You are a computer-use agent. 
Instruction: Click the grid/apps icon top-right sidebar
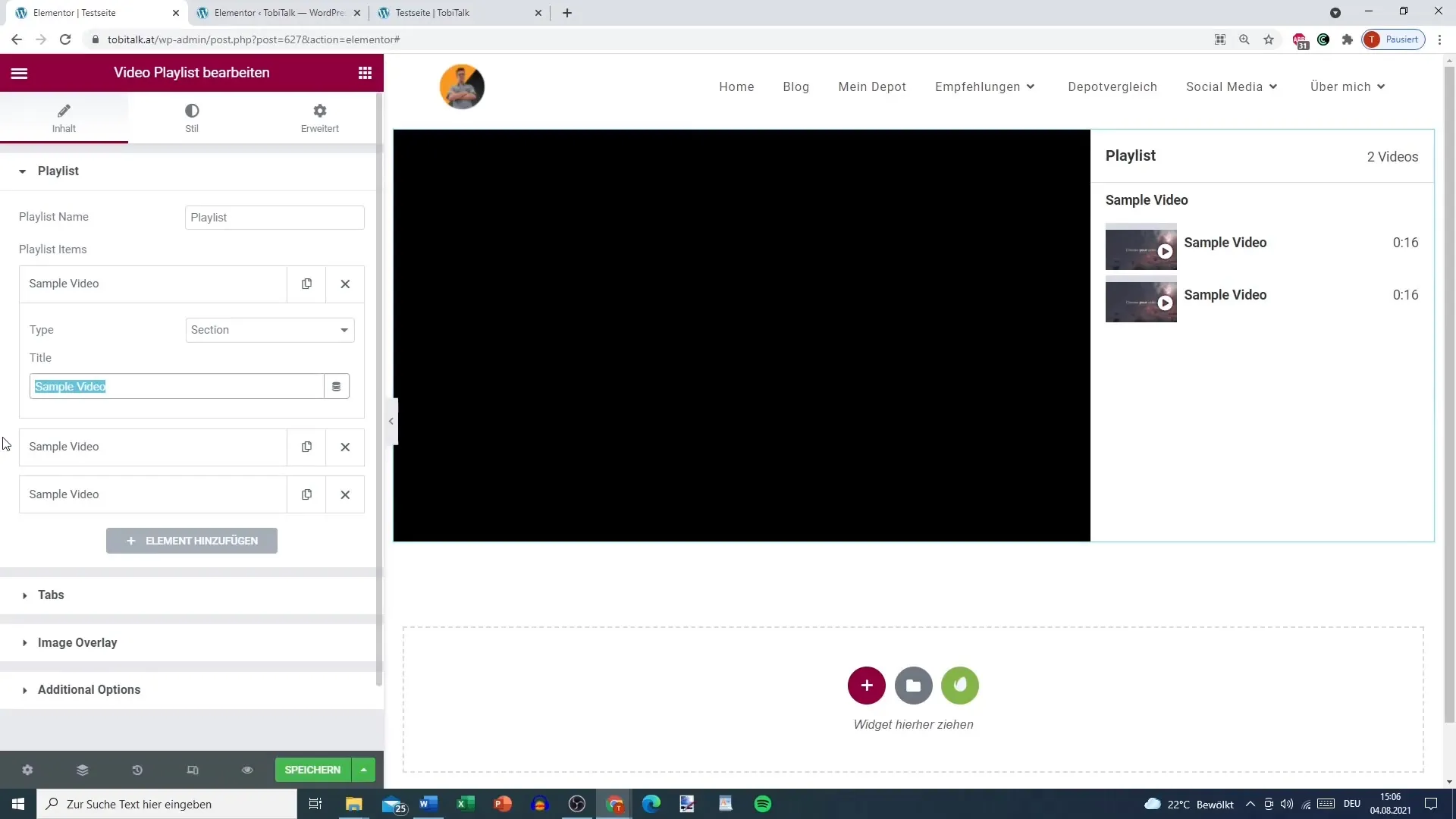click(364, 72)
